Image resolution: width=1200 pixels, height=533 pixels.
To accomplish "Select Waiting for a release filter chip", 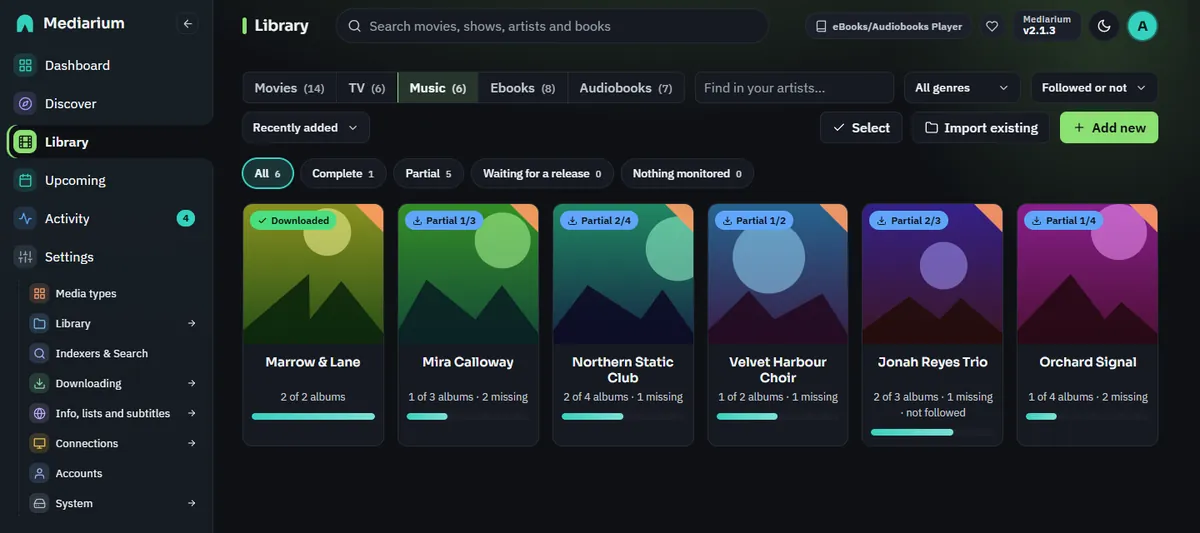I will coord(542,173).
